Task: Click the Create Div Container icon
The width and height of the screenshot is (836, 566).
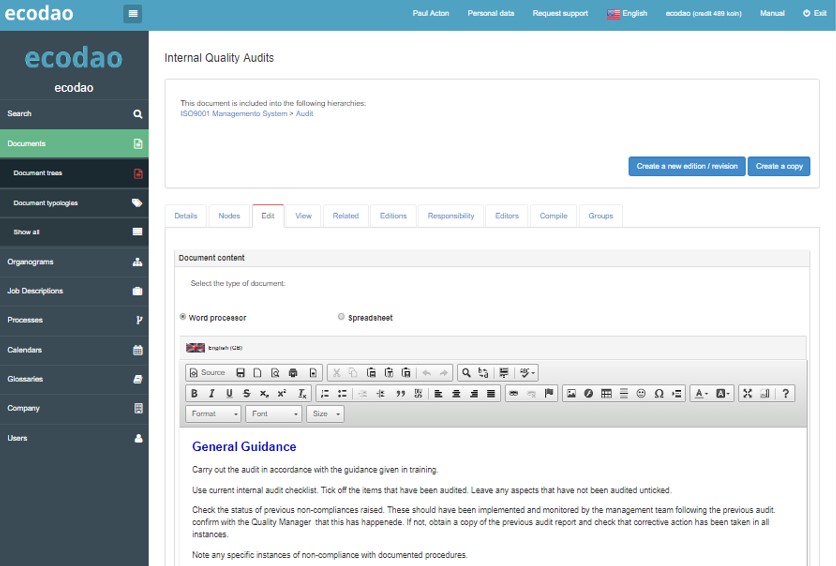Action: [418, 393]
